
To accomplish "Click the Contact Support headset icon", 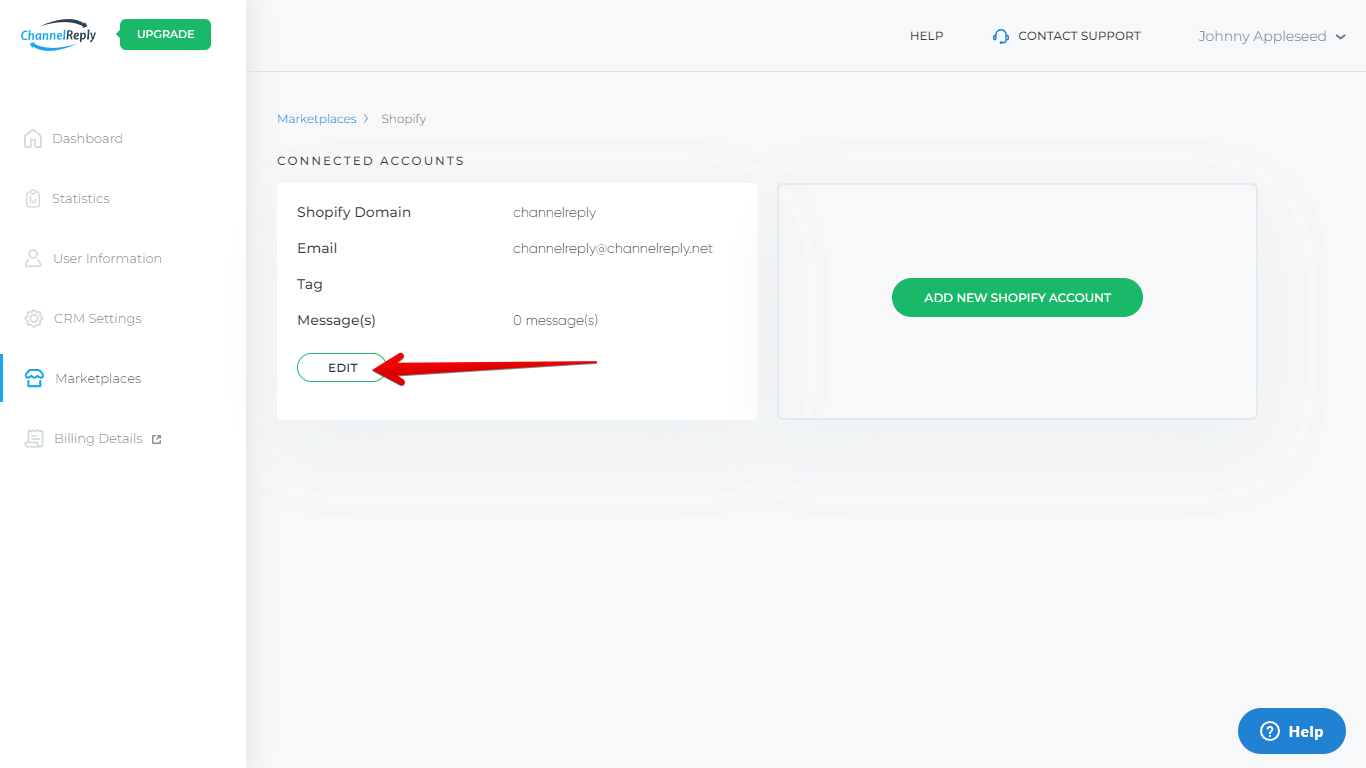I will (1001, 36).
